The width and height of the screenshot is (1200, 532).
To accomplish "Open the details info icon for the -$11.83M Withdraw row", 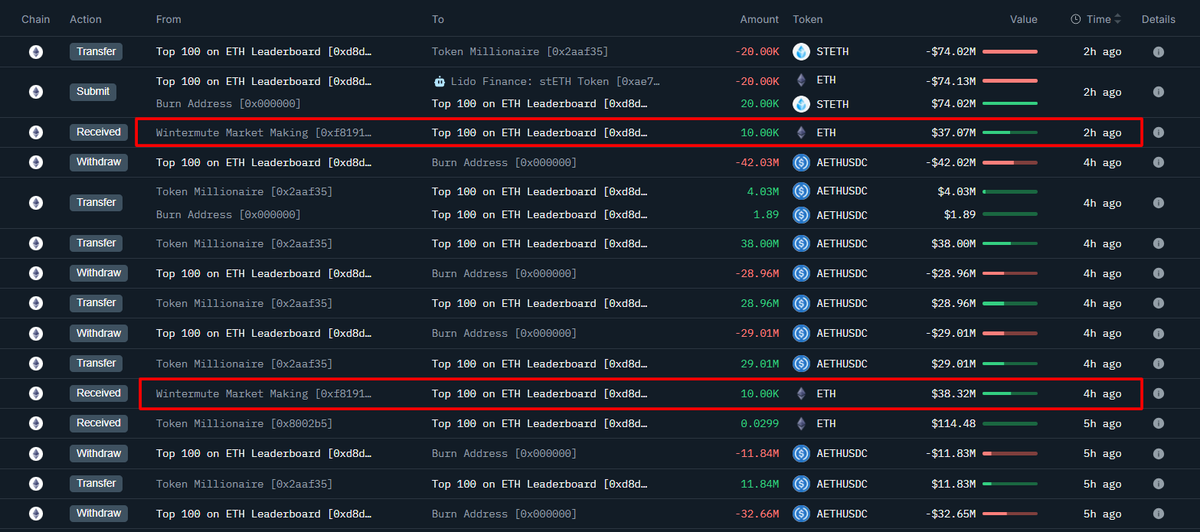I will 1158,454.
